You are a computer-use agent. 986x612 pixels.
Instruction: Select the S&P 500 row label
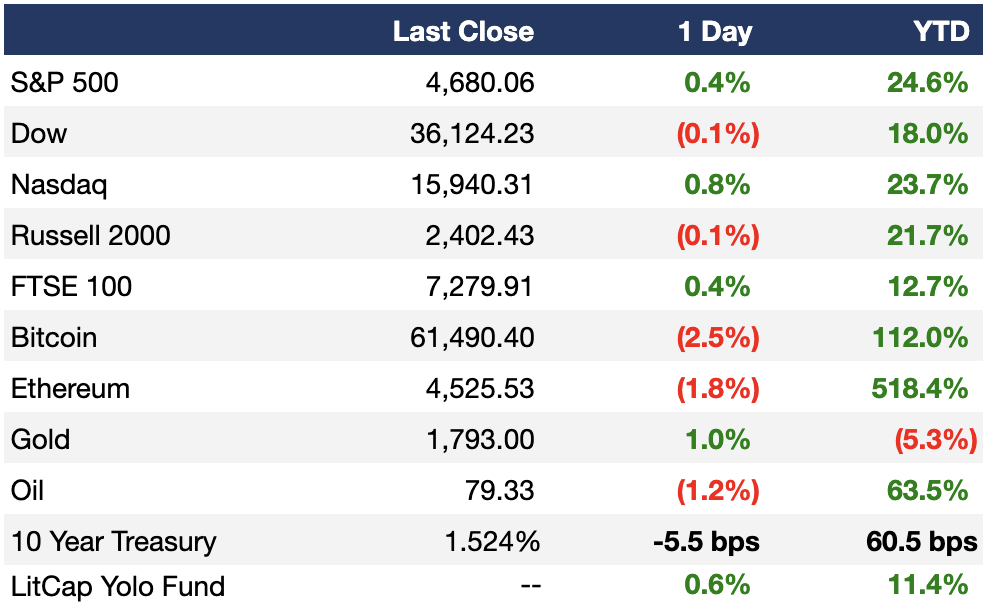[x=65, y=82]
